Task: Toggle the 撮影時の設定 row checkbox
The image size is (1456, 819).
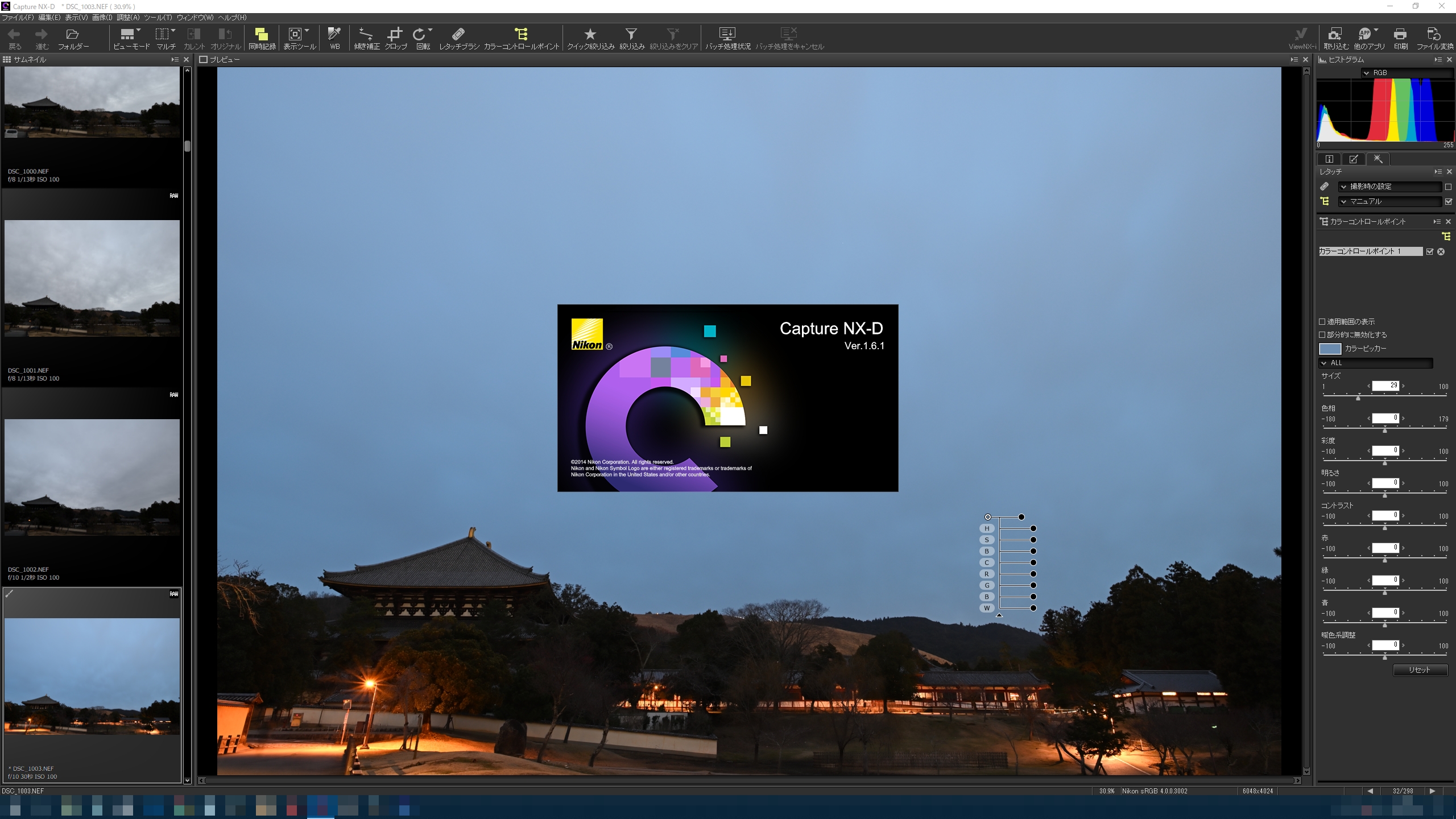Action: [1448, 187]
